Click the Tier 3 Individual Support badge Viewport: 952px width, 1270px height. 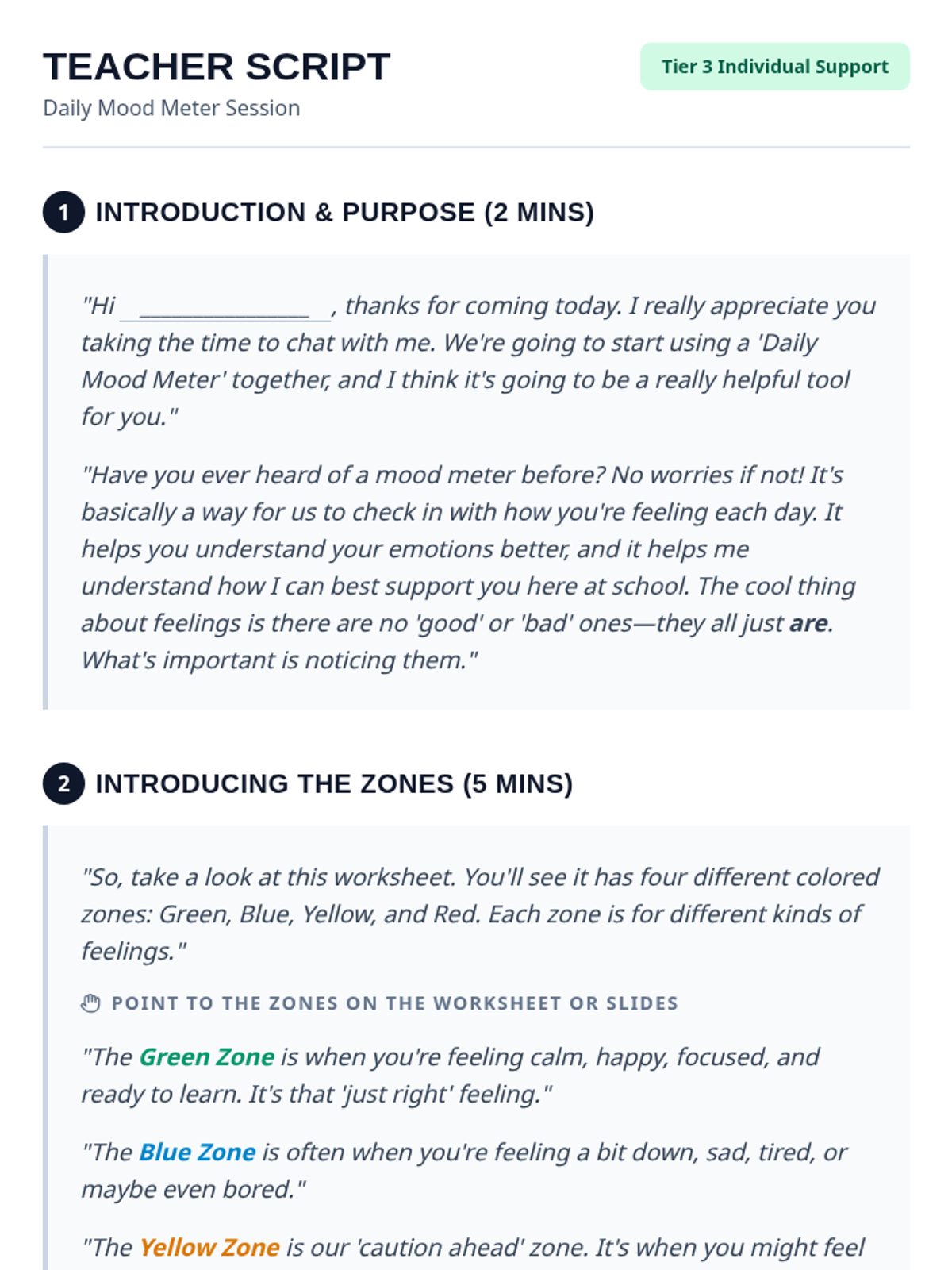[x=774, y=67]
